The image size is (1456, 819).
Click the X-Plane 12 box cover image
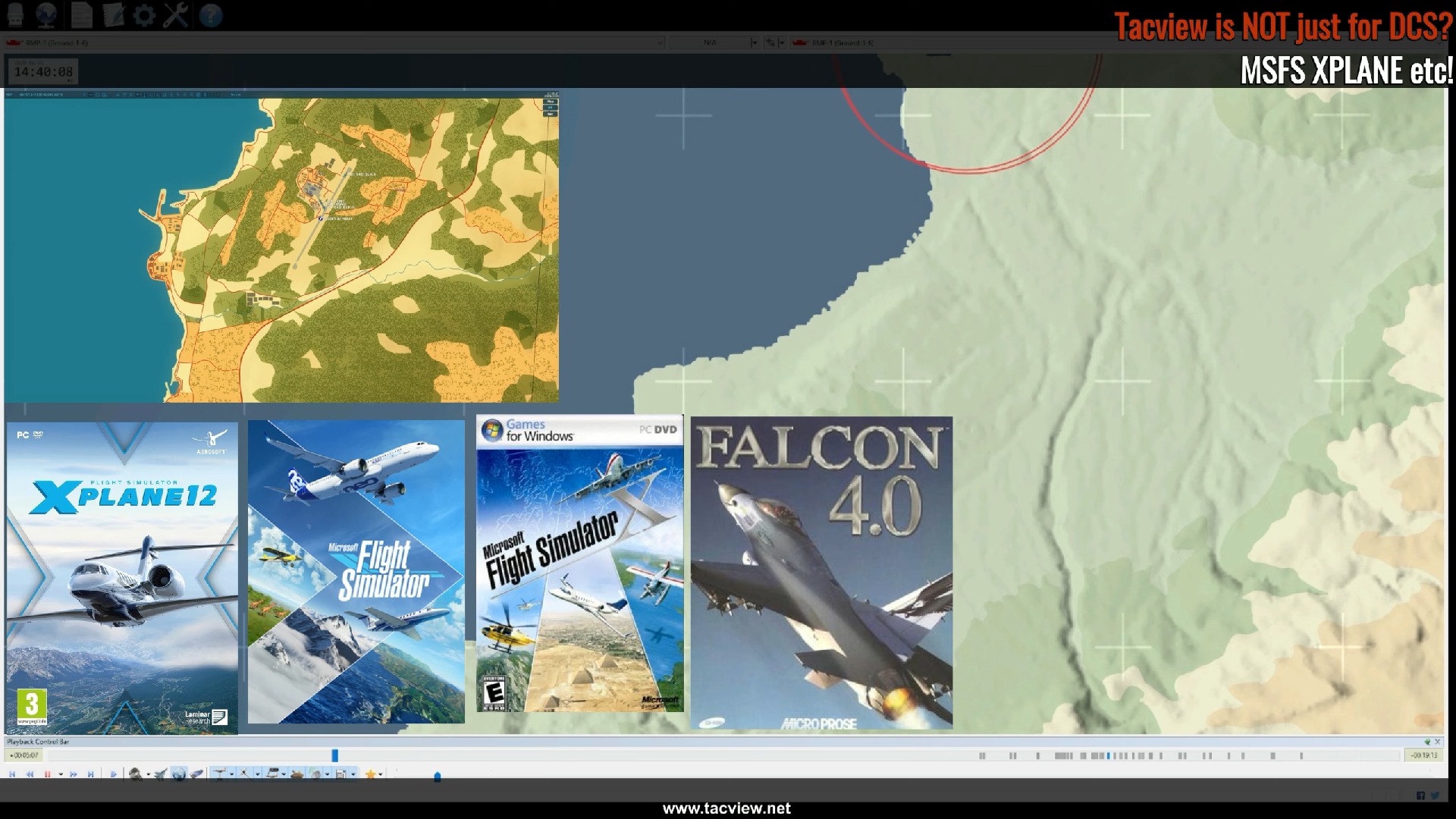pyautogui.click(x=121, y=578)
